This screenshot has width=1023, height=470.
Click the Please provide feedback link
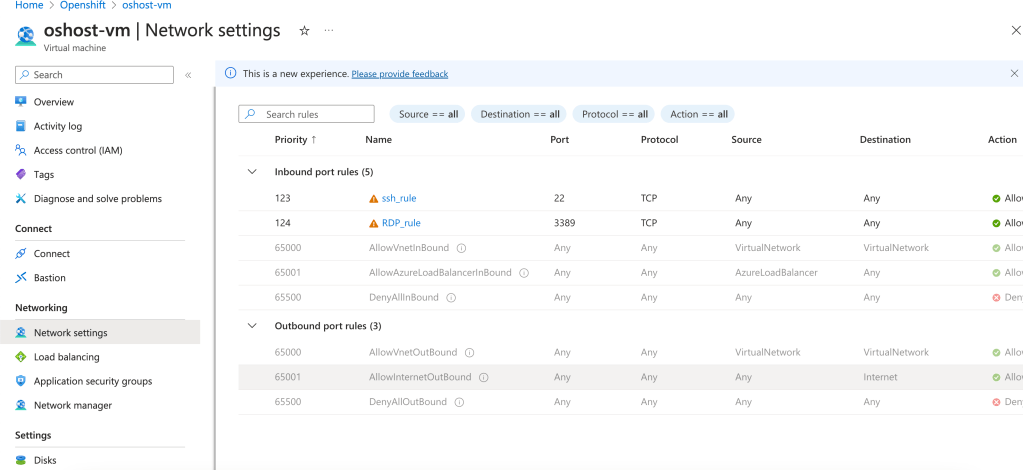pos(400,74)
